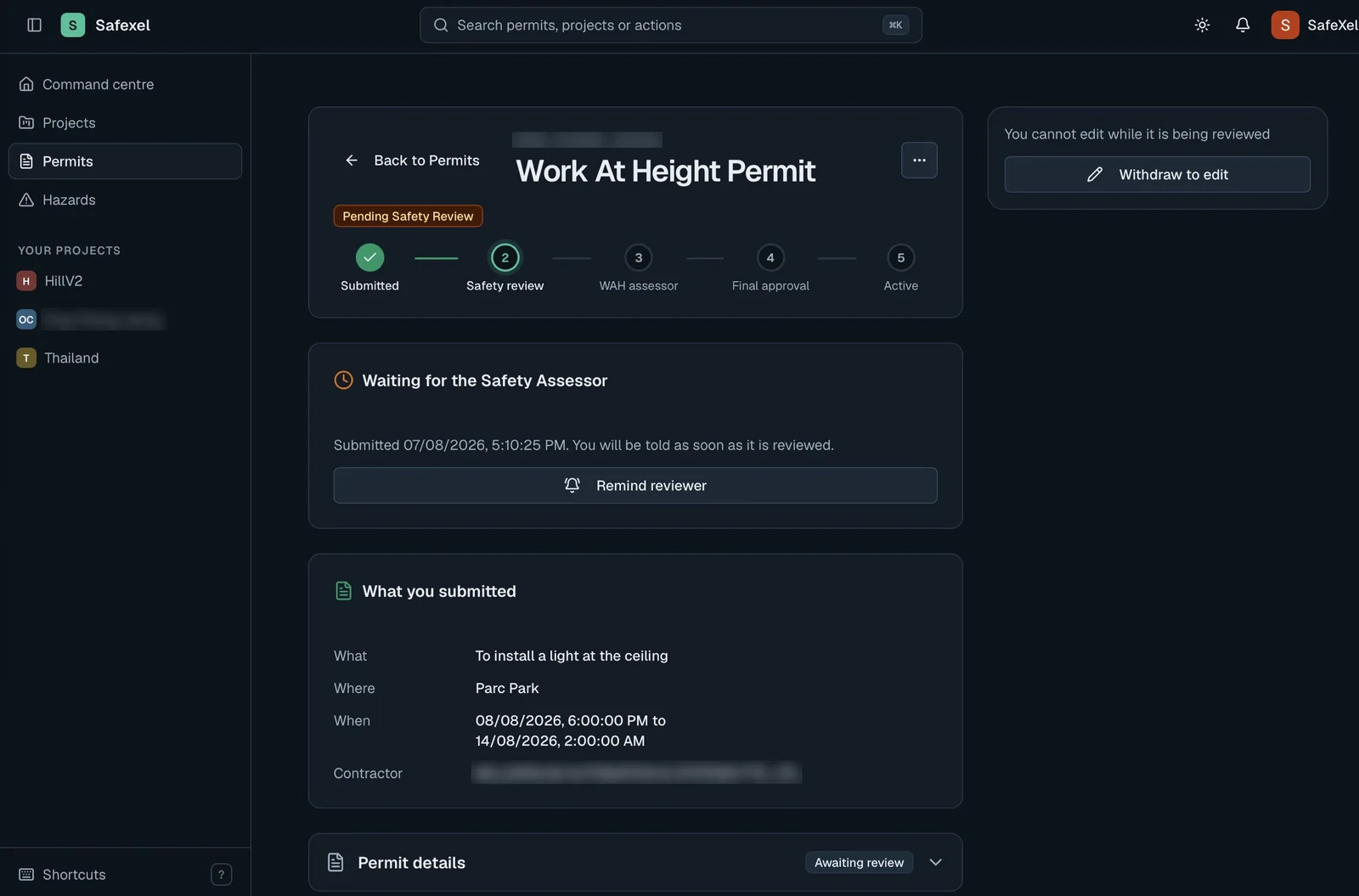Viewport: 1359px width, 896px height.
Task: Click the Awaiting review badge
Action: (x=859, y=862)
